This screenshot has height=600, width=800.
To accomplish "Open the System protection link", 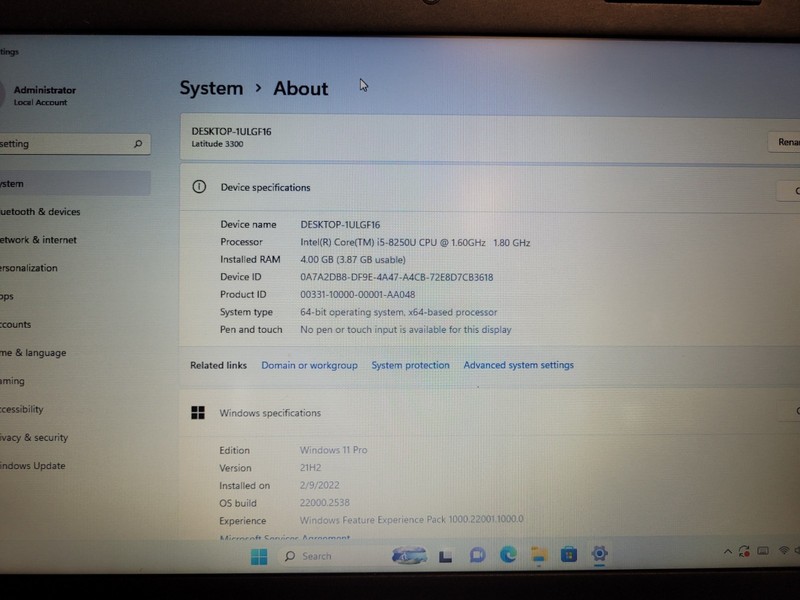I will click(x=410, y=365).
